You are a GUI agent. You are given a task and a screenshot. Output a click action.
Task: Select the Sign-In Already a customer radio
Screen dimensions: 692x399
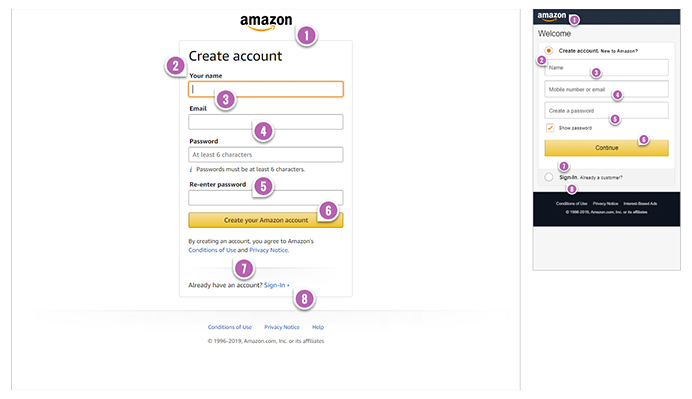click(549, 177)
